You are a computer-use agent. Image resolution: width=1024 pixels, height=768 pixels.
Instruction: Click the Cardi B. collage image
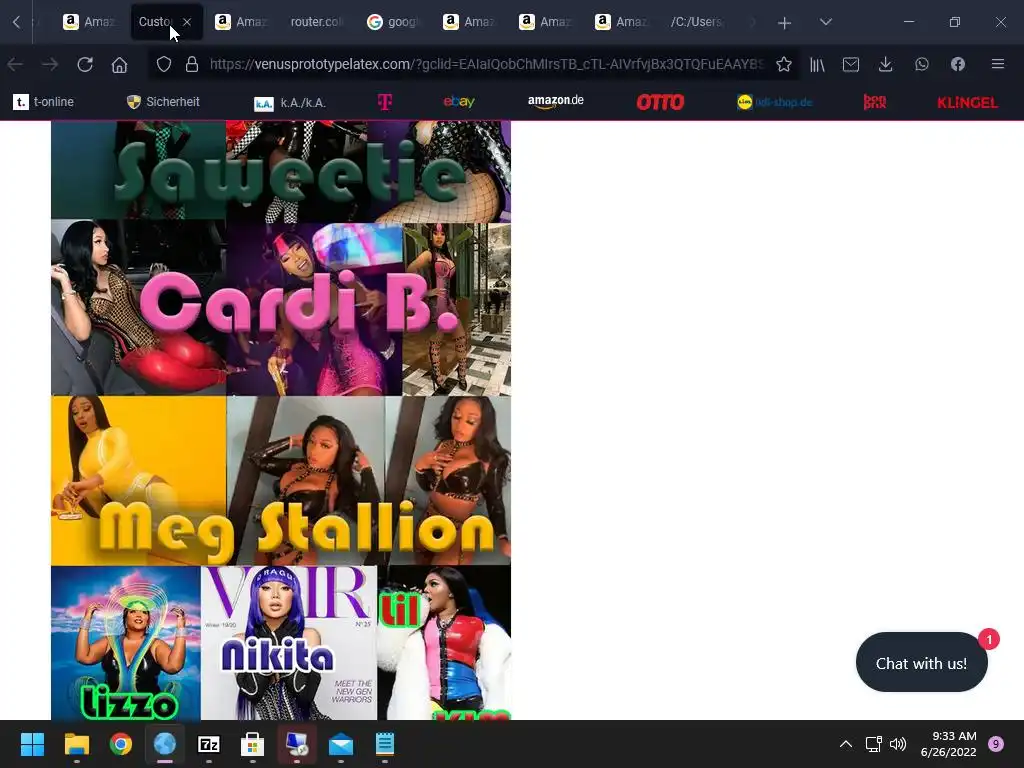(x=281, y=308)
